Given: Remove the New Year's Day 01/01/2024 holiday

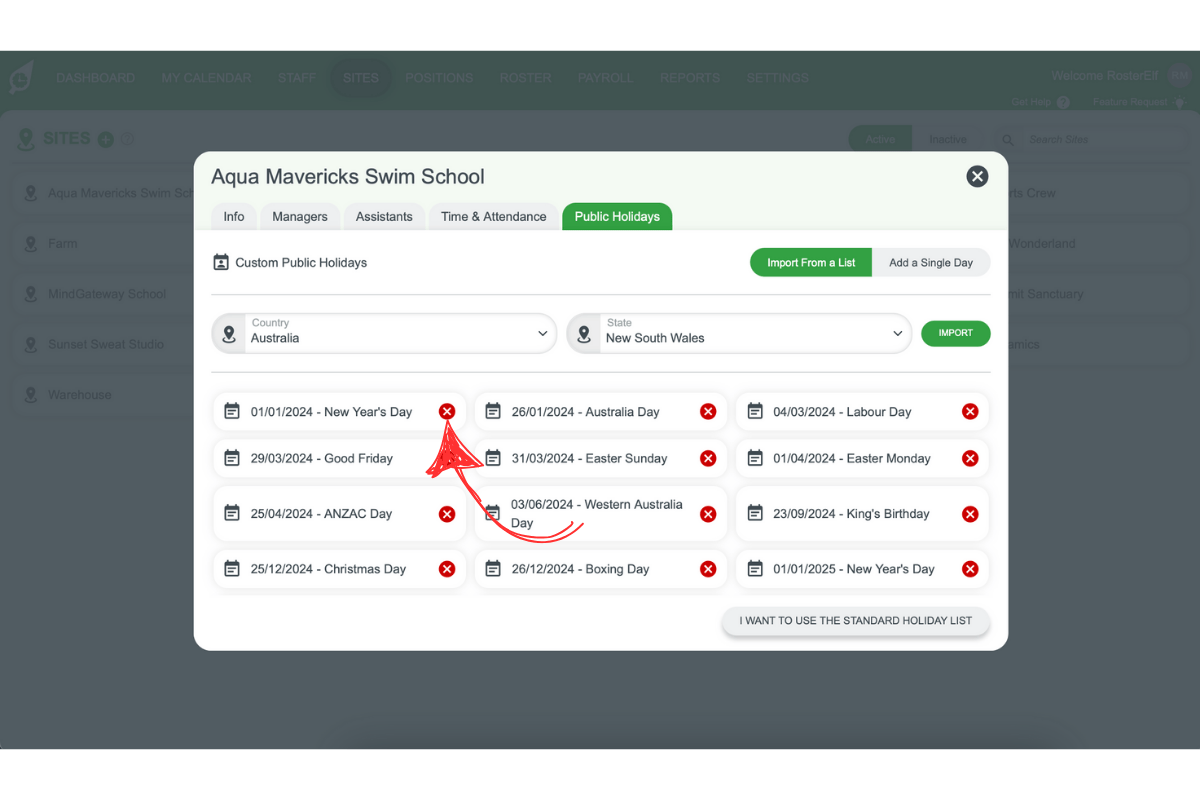Looking at the screenshot, I should pos(447,412).
